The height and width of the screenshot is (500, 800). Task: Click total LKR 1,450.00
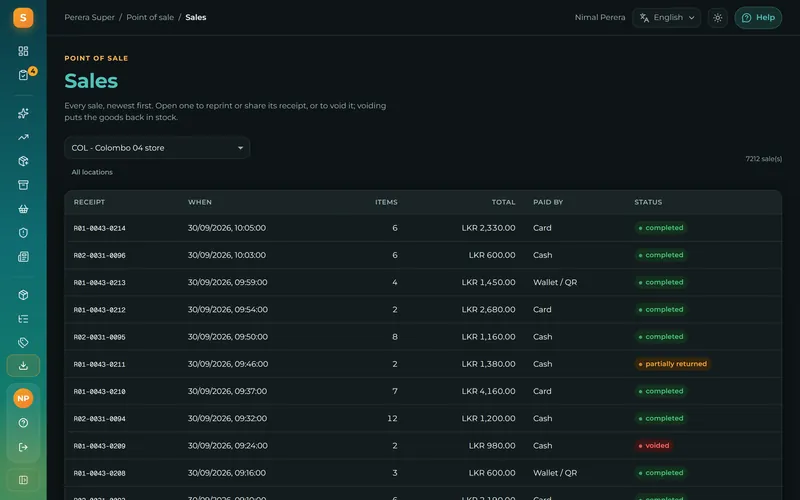click(488, 283)
